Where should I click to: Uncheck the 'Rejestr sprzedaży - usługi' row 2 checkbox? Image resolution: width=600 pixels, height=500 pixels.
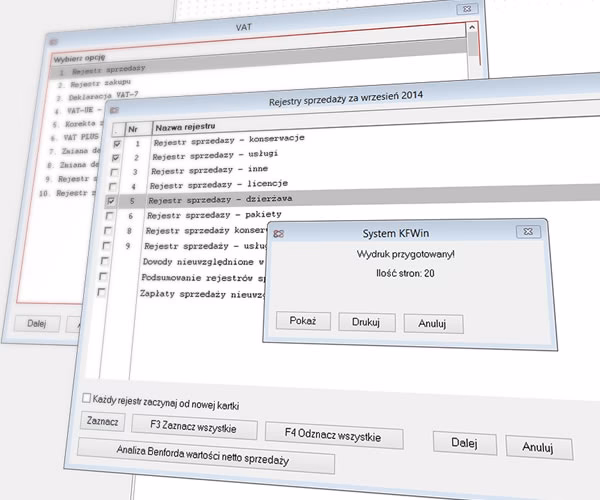117,157
